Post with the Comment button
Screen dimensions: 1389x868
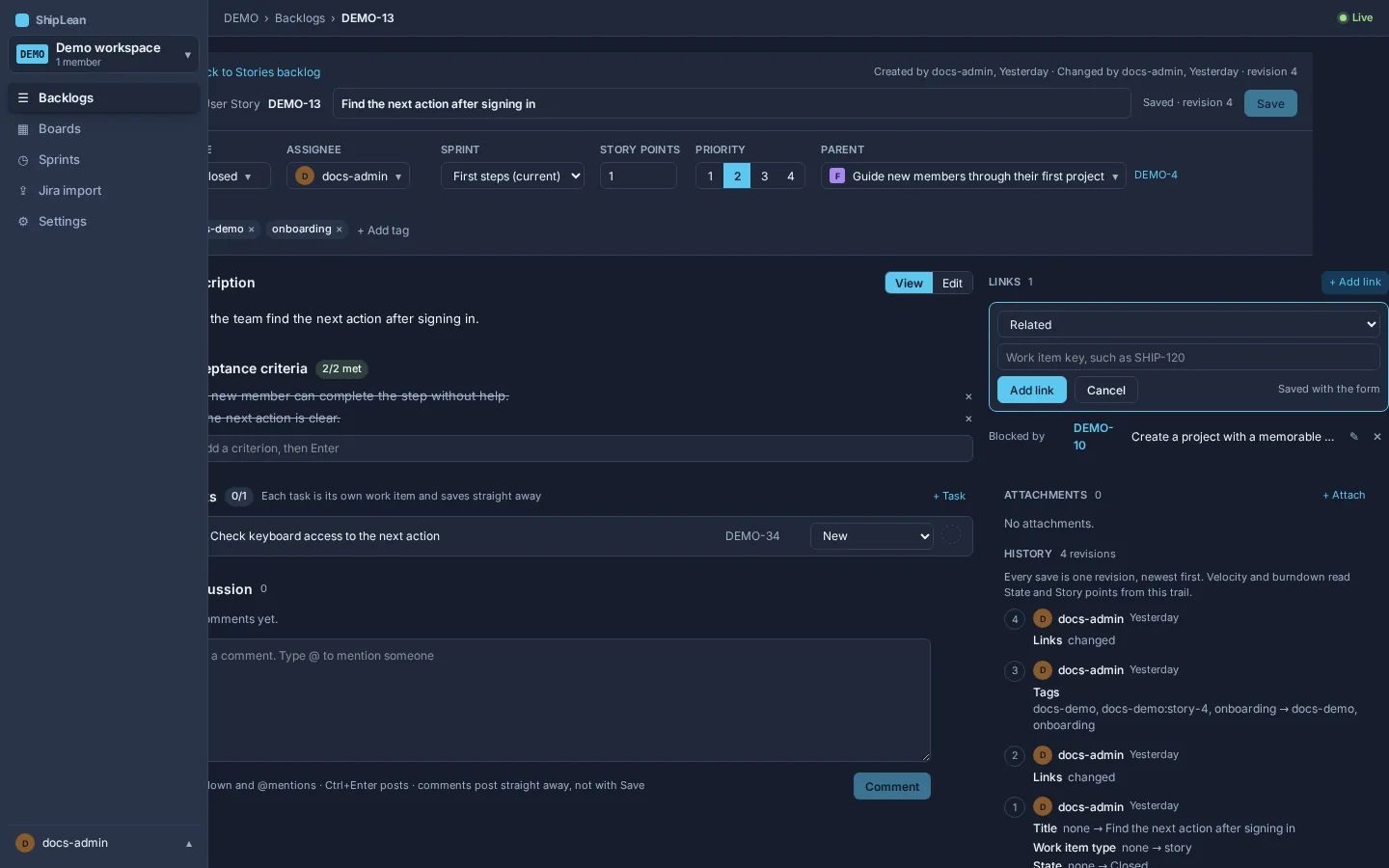[892, 786]
